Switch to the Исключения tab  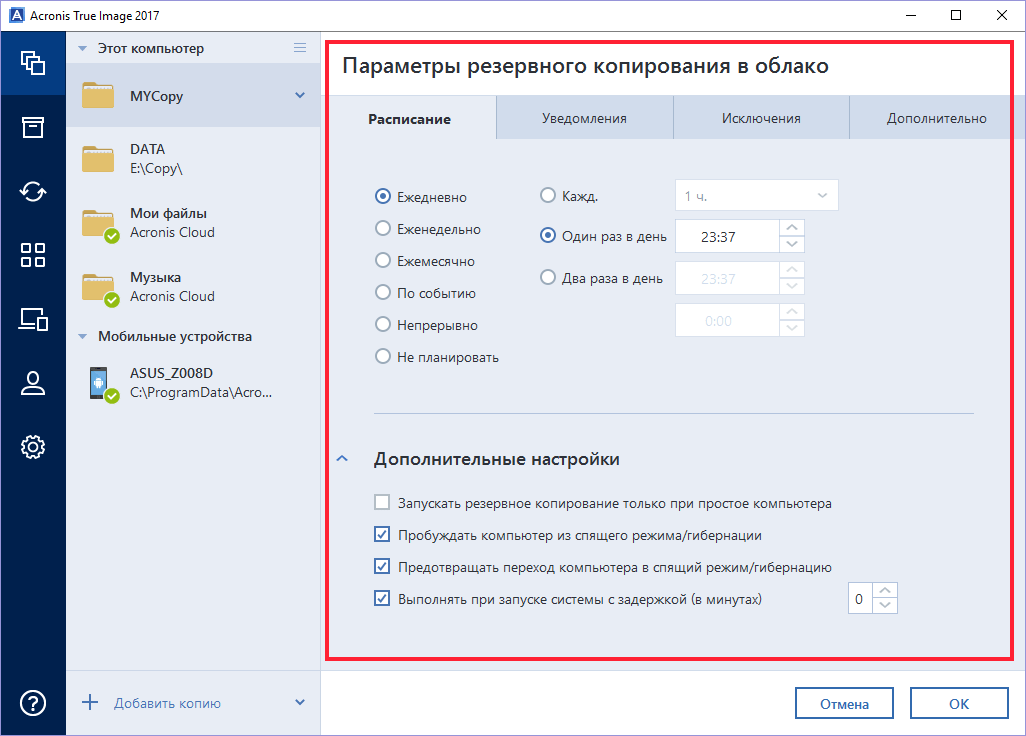(761, 118)
